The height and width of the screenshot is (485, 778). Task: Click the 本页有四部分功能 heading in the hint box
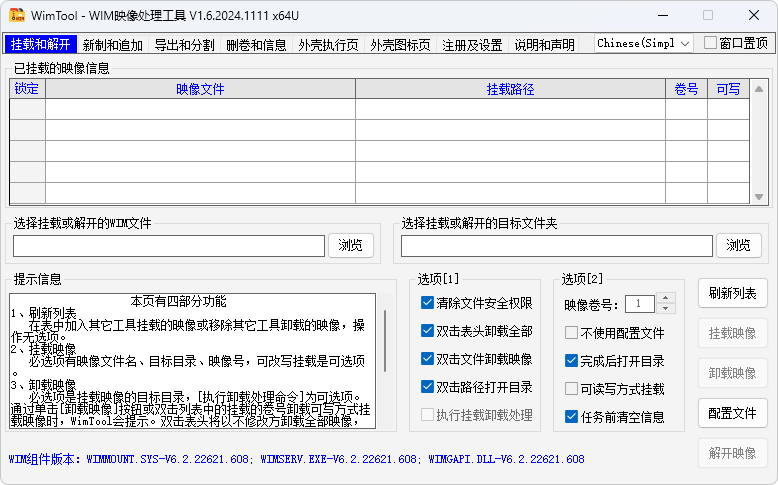[x=178, y=301]
